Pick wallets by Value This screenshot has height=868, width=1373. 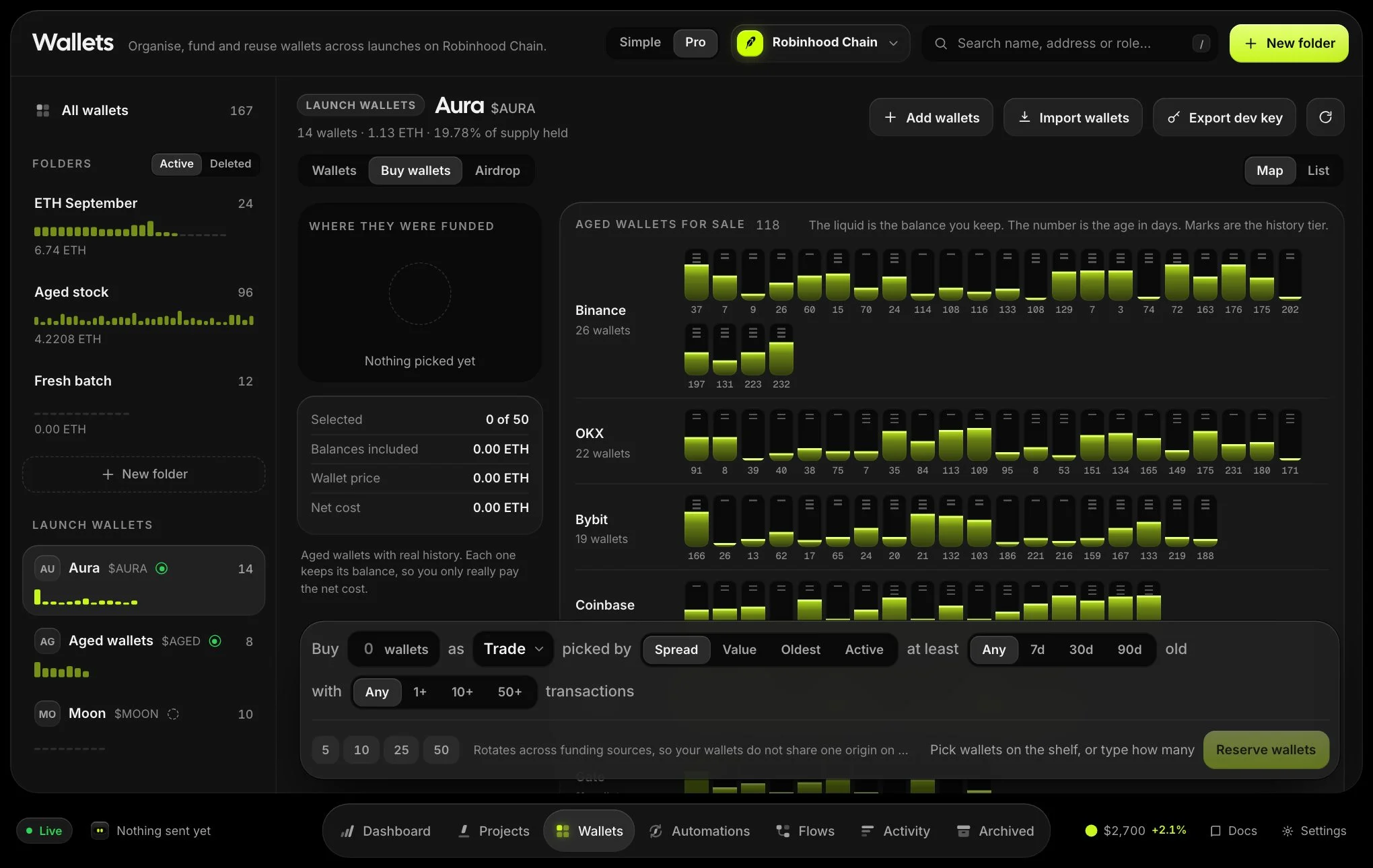[x=739, y=649]
